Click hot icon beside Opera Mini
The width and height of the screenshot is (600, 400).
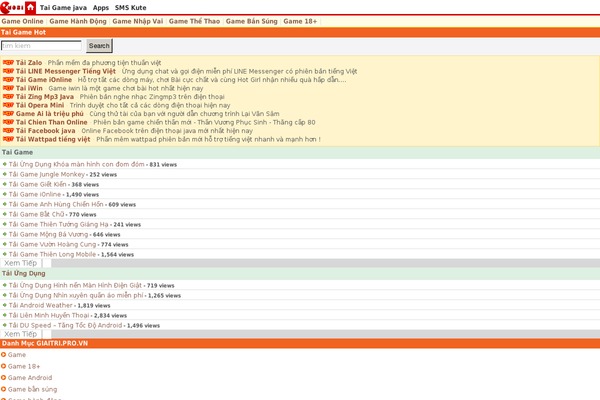(8, 105)
